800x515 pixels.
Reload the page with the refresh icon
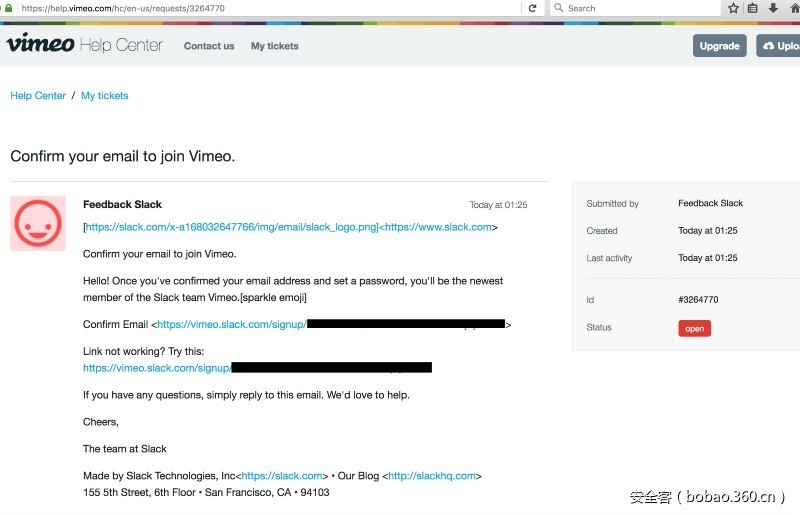(x=533, y=8)
